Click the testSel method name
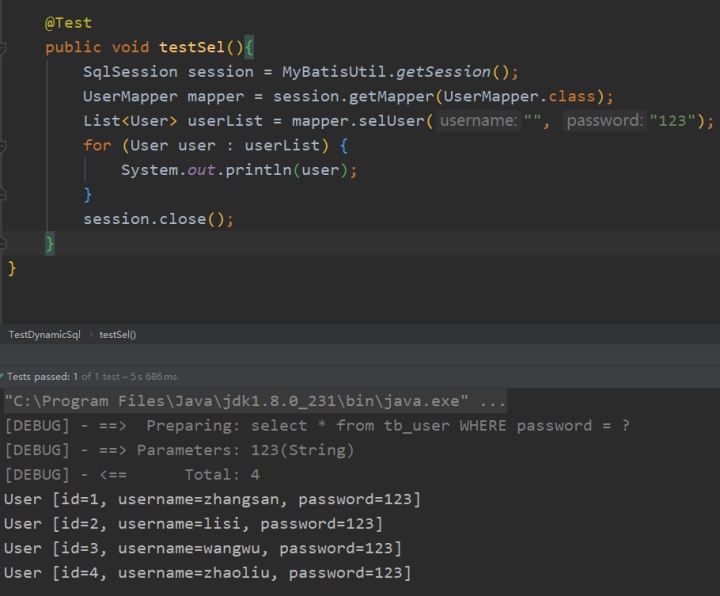Viewport: 720px width, 596px height. pos(191,47)
